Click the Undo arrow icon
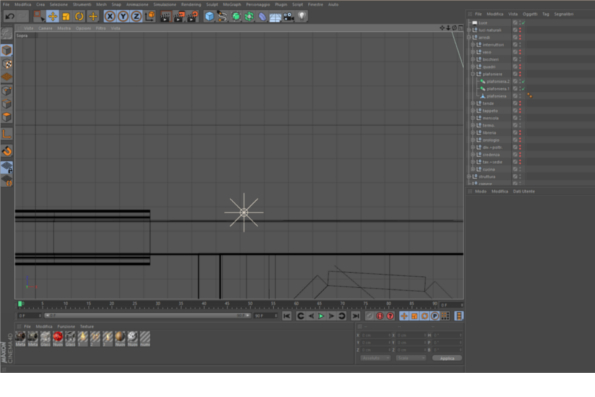Image resolution: width=595 pixels, height=397 pixels. pyautogui.click(x=10, y=16)
